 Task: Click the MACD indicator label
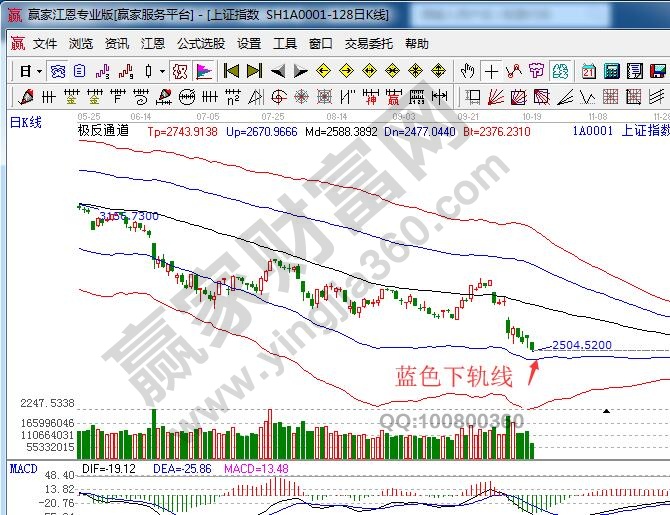click(x=23, y=468)
